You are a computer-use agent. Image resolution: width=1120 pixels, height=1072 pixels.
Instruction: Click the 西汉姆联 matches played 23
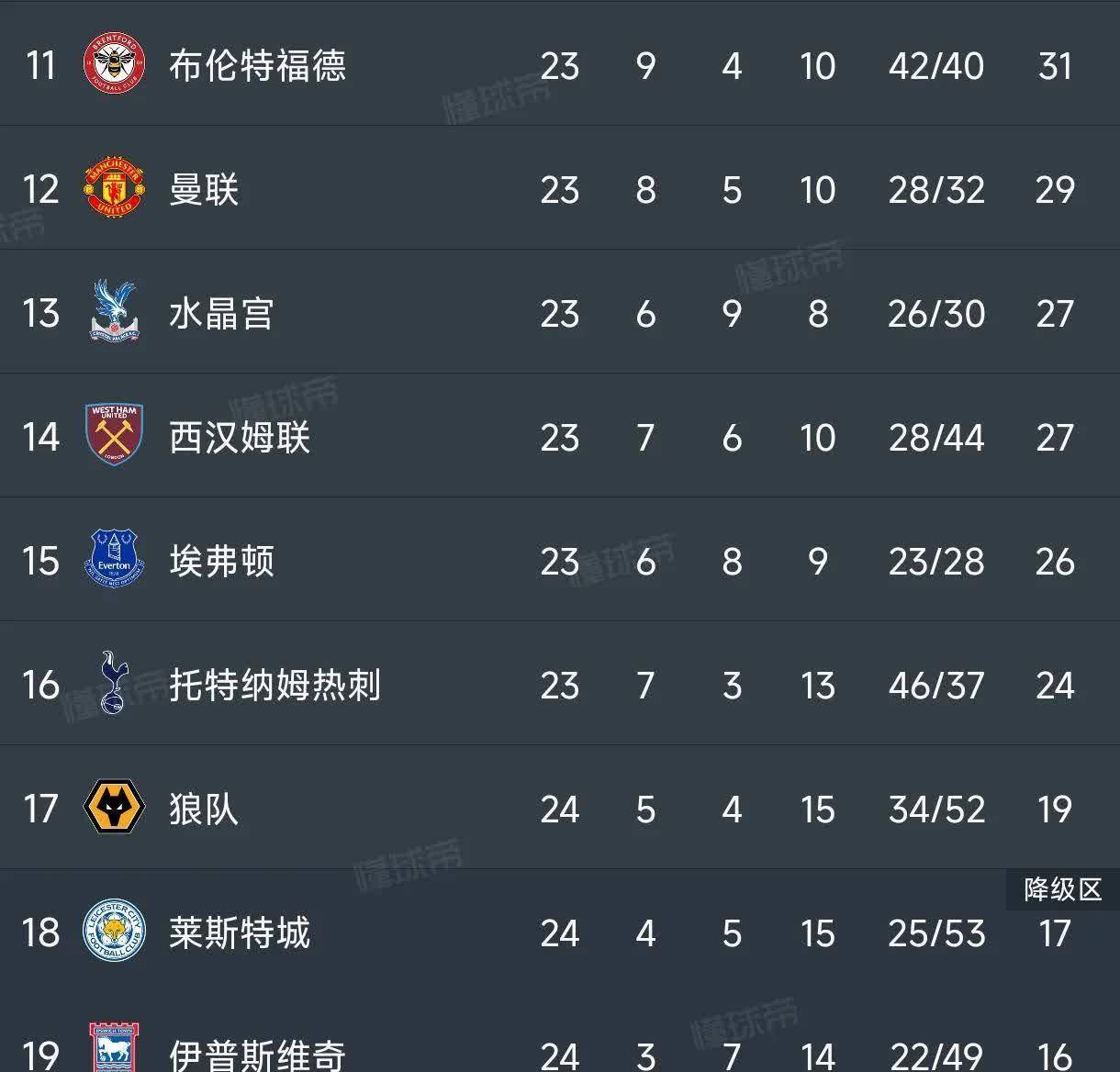coord(560,437)
